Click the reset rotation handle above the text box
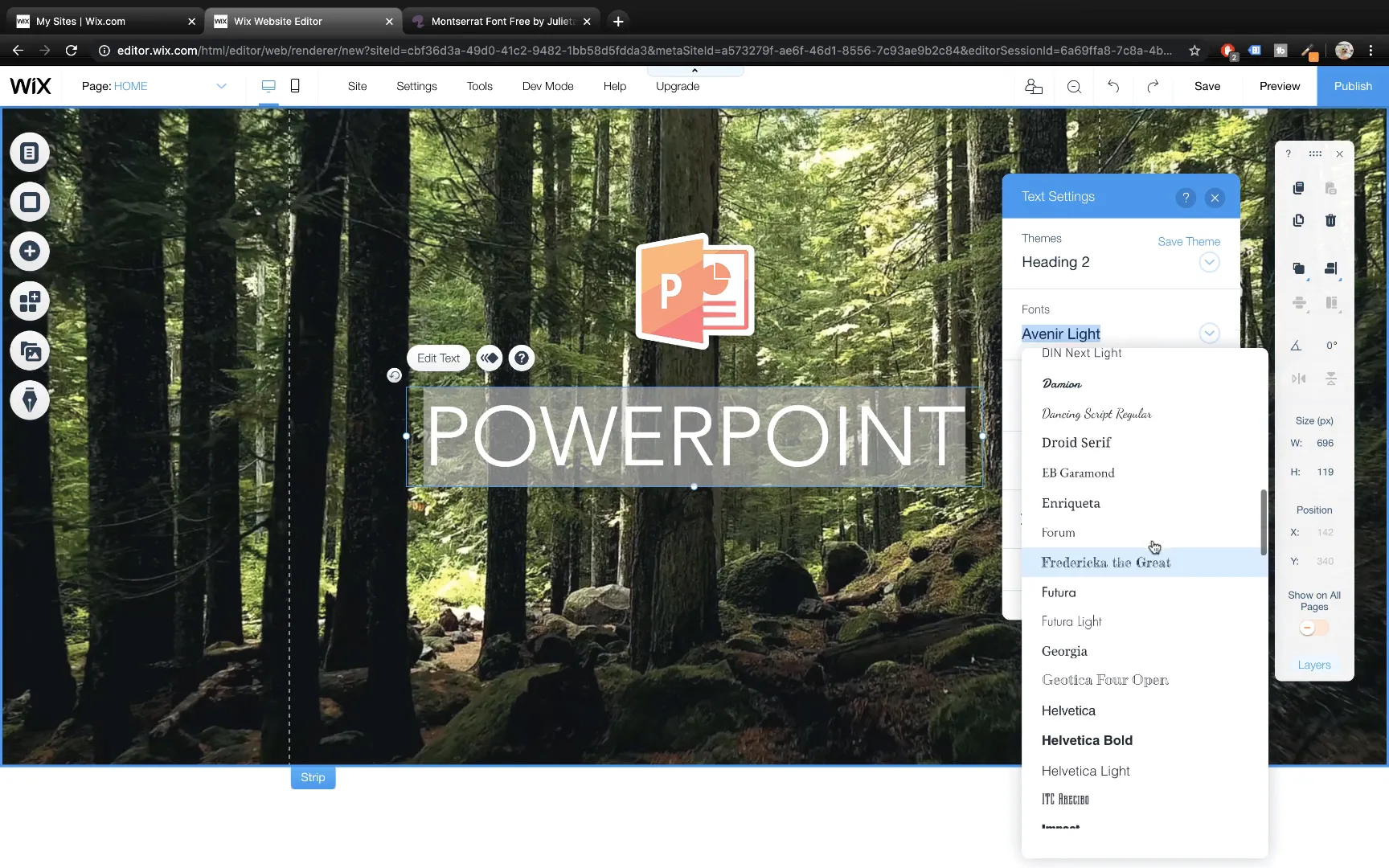Image resolution: width=1389 pixels, height=868 pixels. pos(394,375)
